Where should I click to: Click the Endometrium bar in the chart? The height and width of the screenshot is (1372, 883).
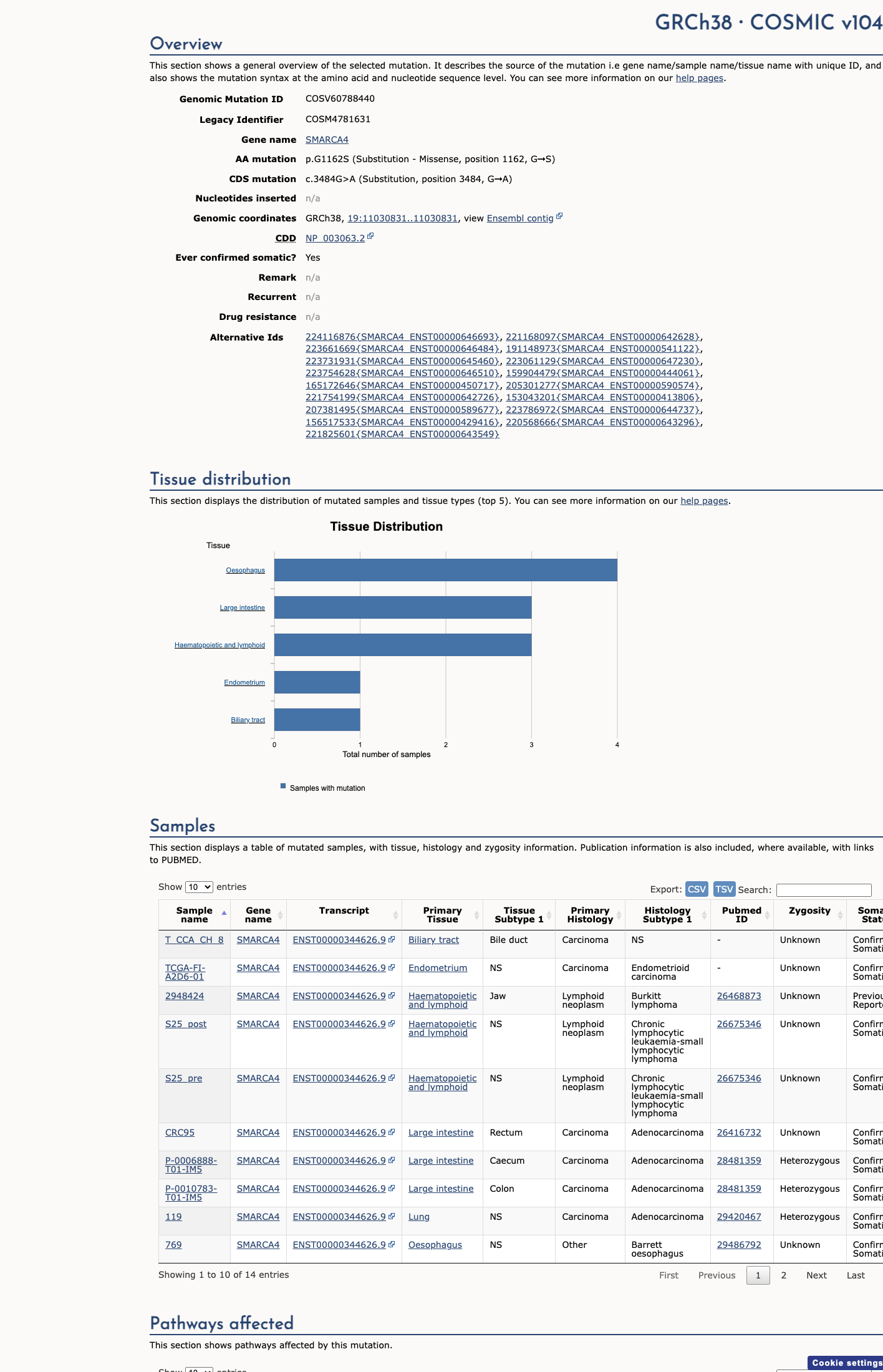[x=317, y=682]
